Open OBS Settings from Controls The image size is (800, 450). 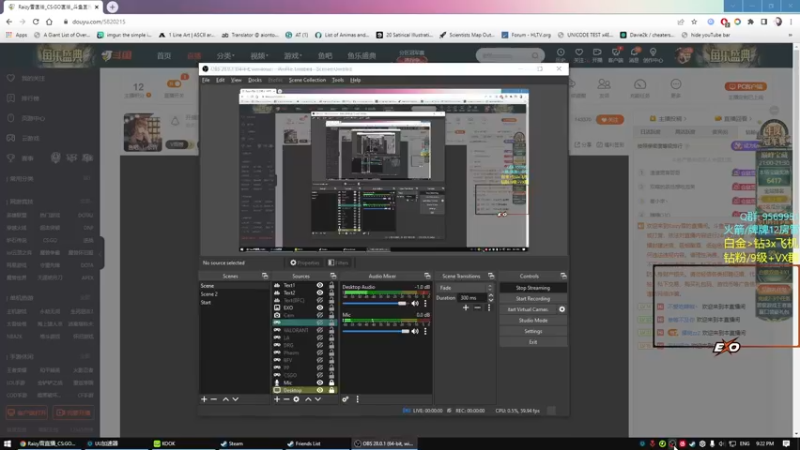[533, 331]
